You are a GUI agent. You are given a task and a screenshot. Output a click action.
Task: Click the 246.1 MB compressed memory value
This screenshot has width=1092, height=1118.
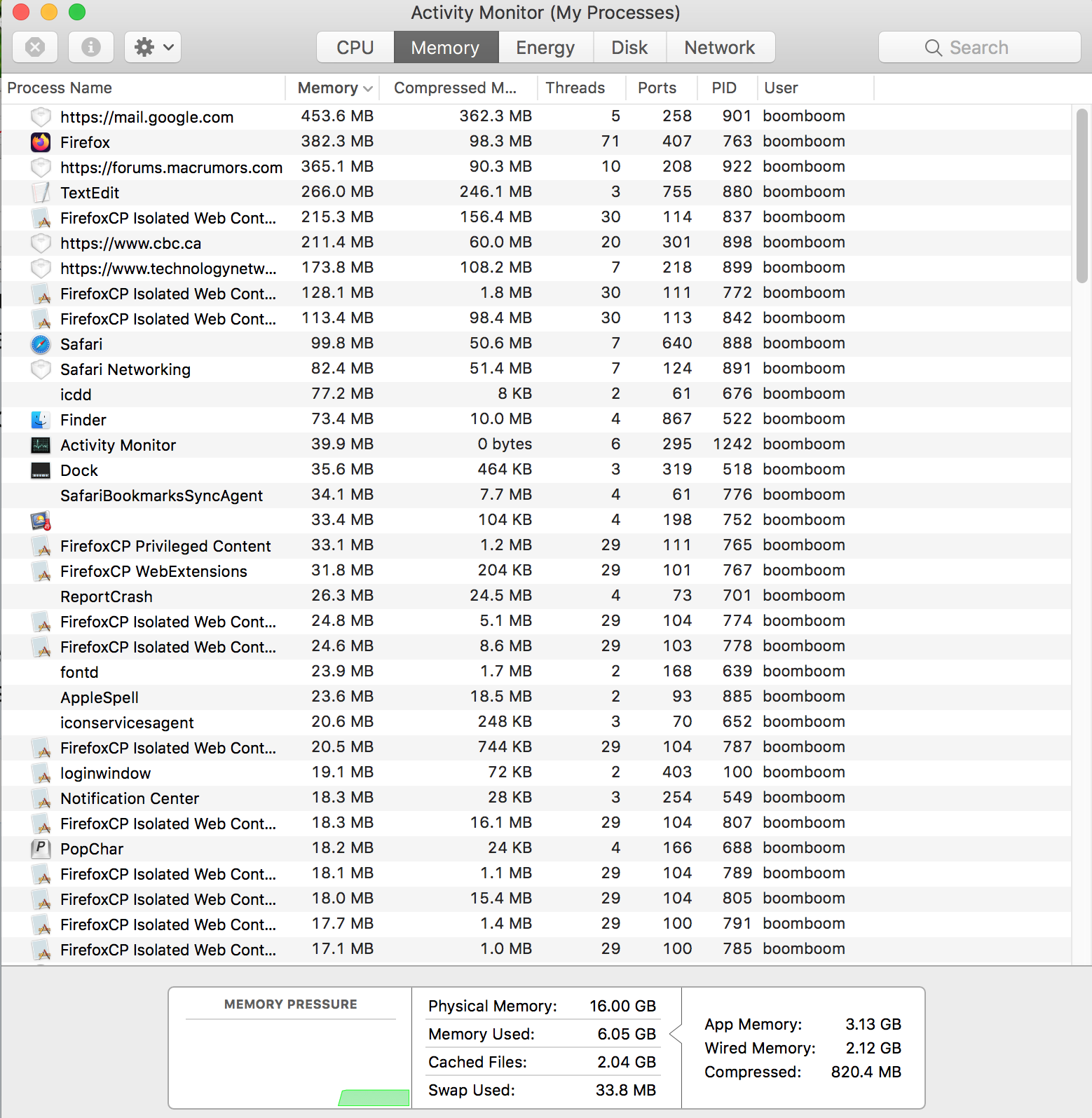click(496, 191)
